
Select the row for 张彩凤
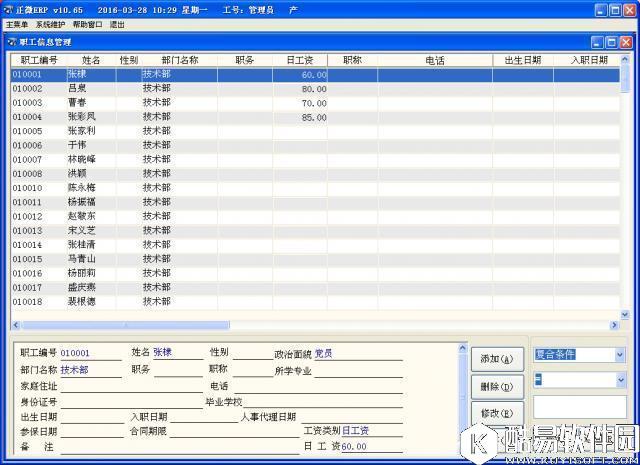315,117
